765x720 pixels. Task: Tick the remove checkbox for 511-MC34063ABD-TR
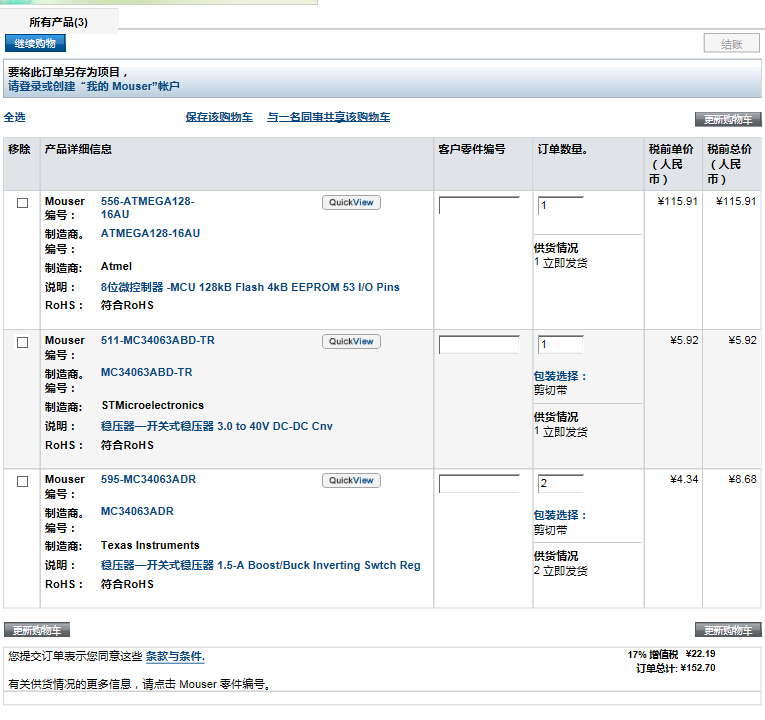(22, 342)
